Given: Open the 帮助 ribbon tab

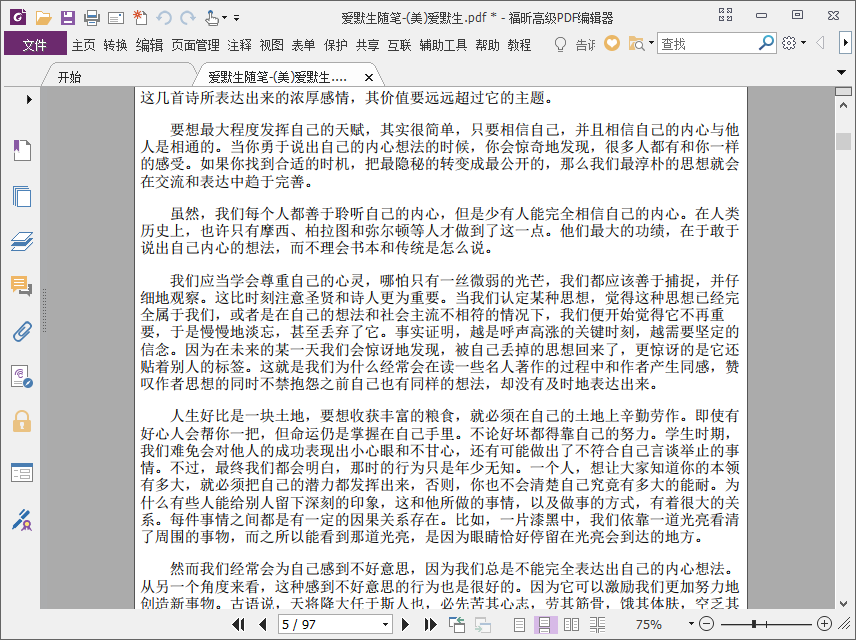Looking at the screenshot, I should point(487,45).
